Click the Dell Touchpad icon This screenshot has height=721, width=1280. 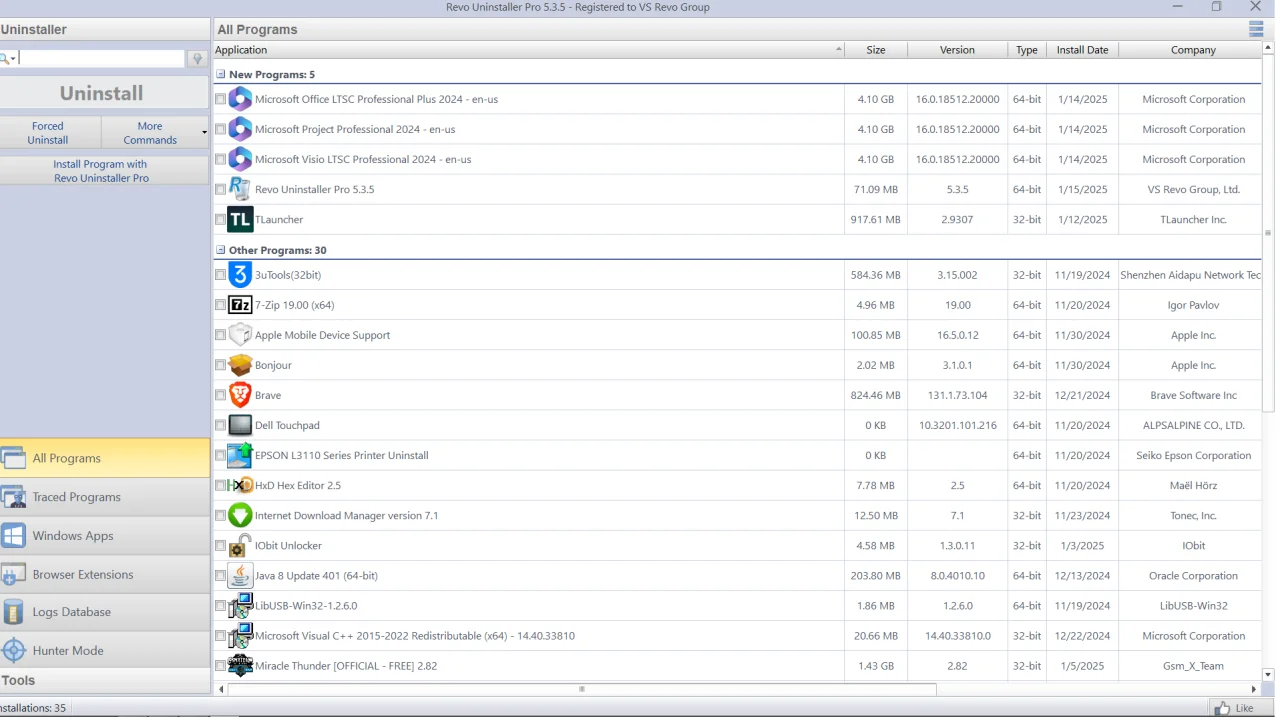240,425
